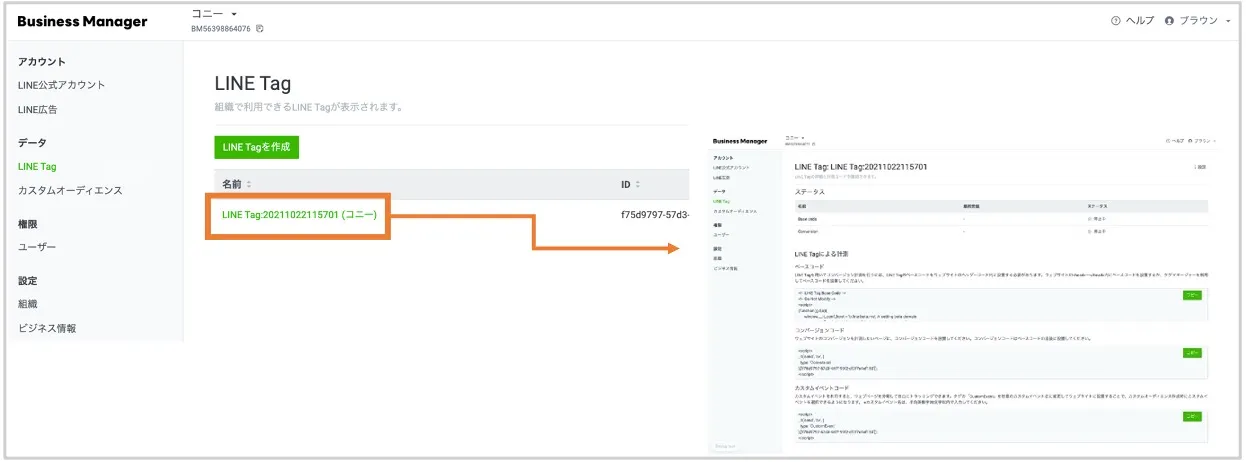Click the Business Manager logo
This screenshot has width=1246, height=462.
[82, 21]
